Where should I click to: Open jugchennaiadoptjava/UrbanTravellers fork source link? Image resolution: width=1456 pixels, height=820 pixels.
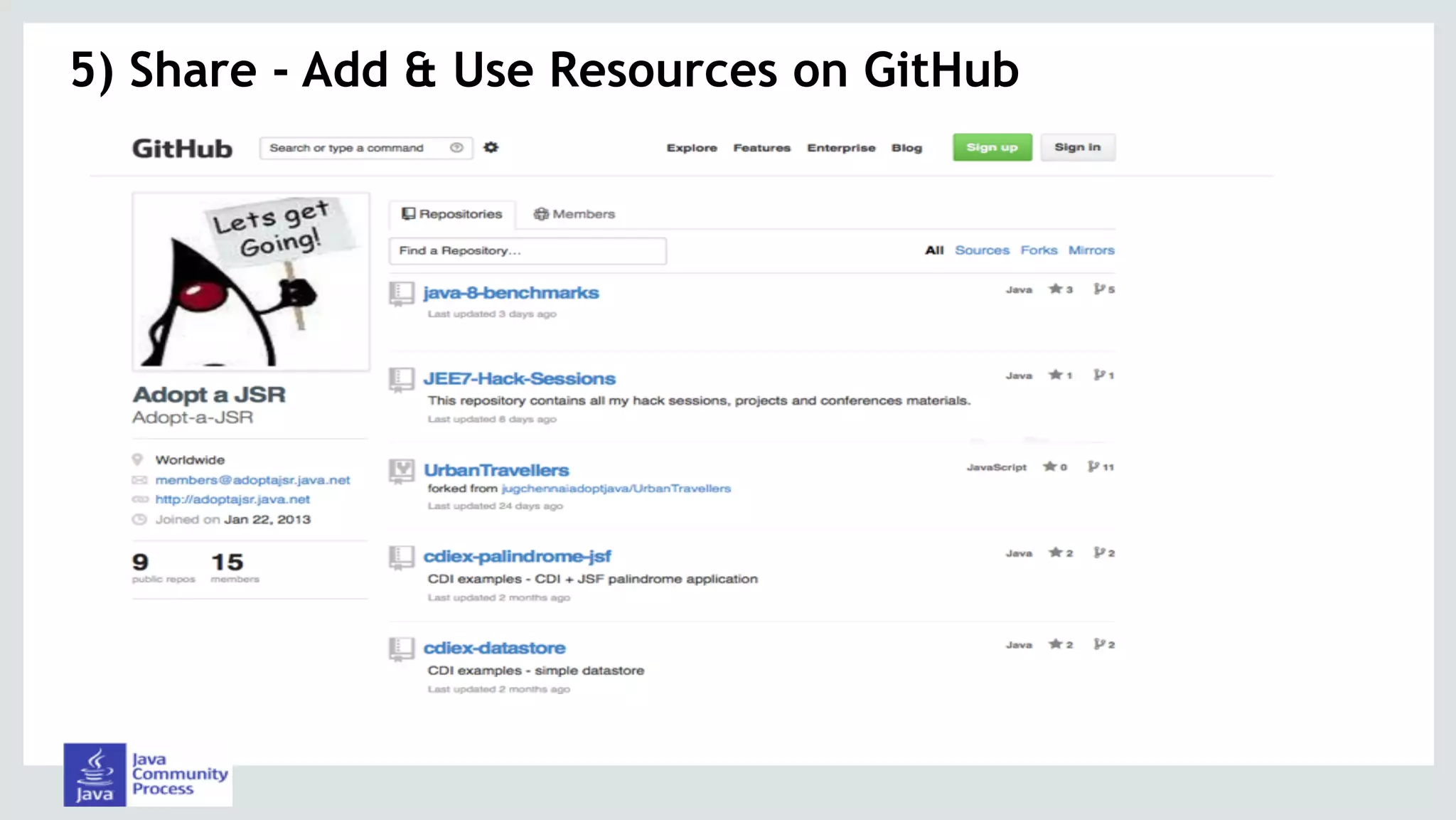coord(616,489)
